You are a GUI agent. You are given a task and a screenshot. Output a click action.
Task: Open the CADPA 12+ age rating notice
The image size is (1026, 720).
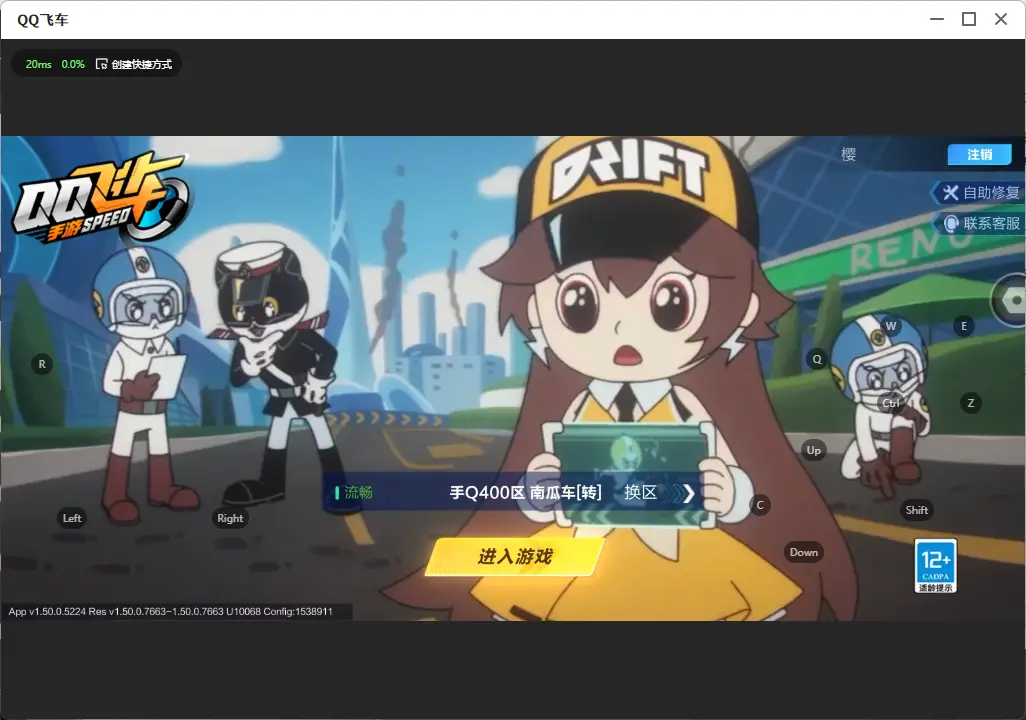[936, 566]
